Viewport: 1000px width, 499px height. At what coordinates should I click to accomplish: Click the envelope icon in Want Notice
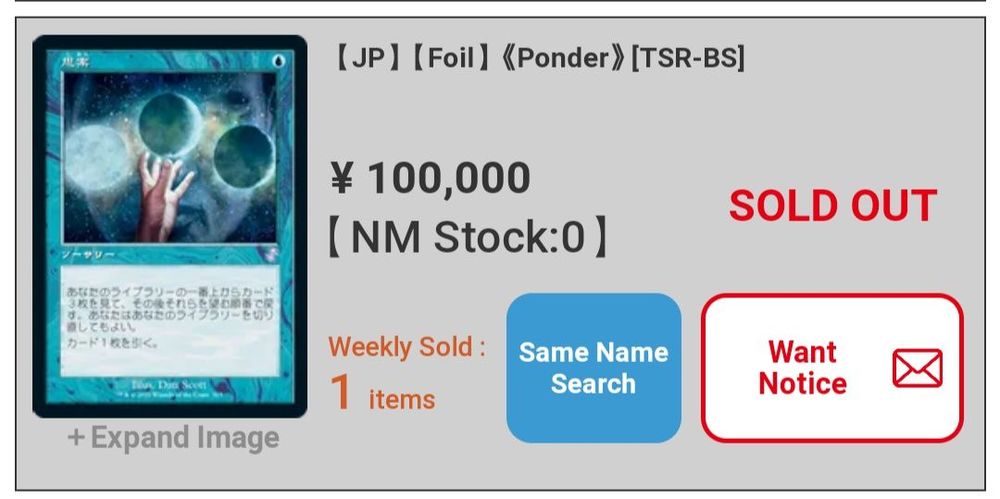point(917,368)
